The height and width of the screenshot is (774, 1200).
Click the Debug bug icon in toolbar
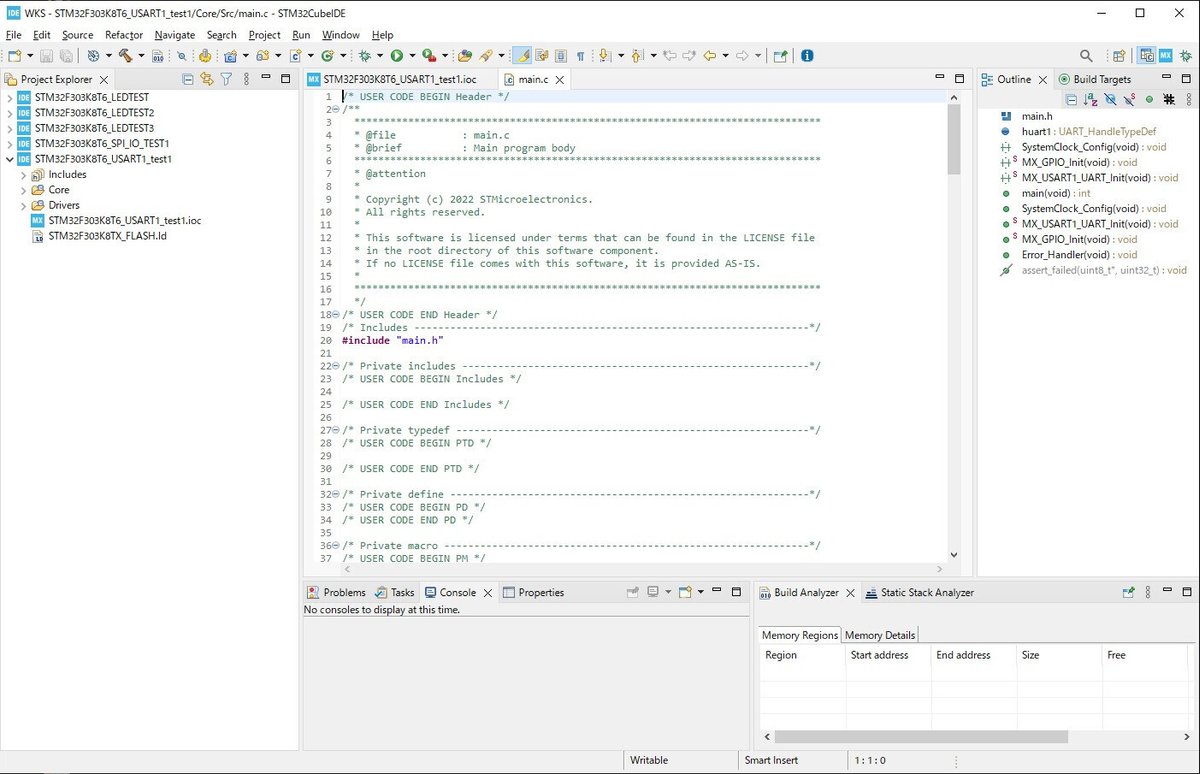pyautogui.click(x=365, y=56)
